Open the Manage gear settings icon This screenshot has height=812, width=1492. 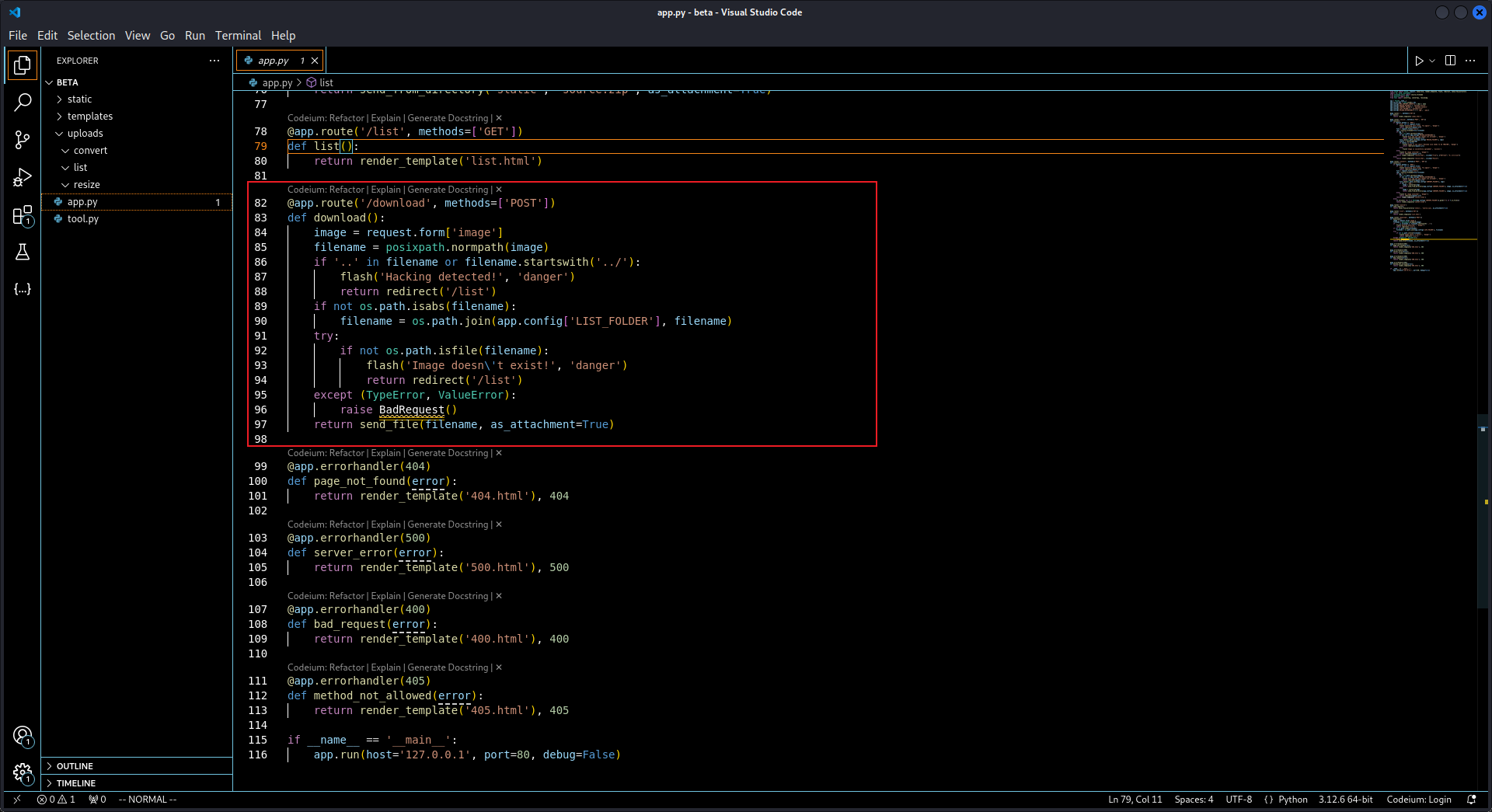[x=23, y=773]
